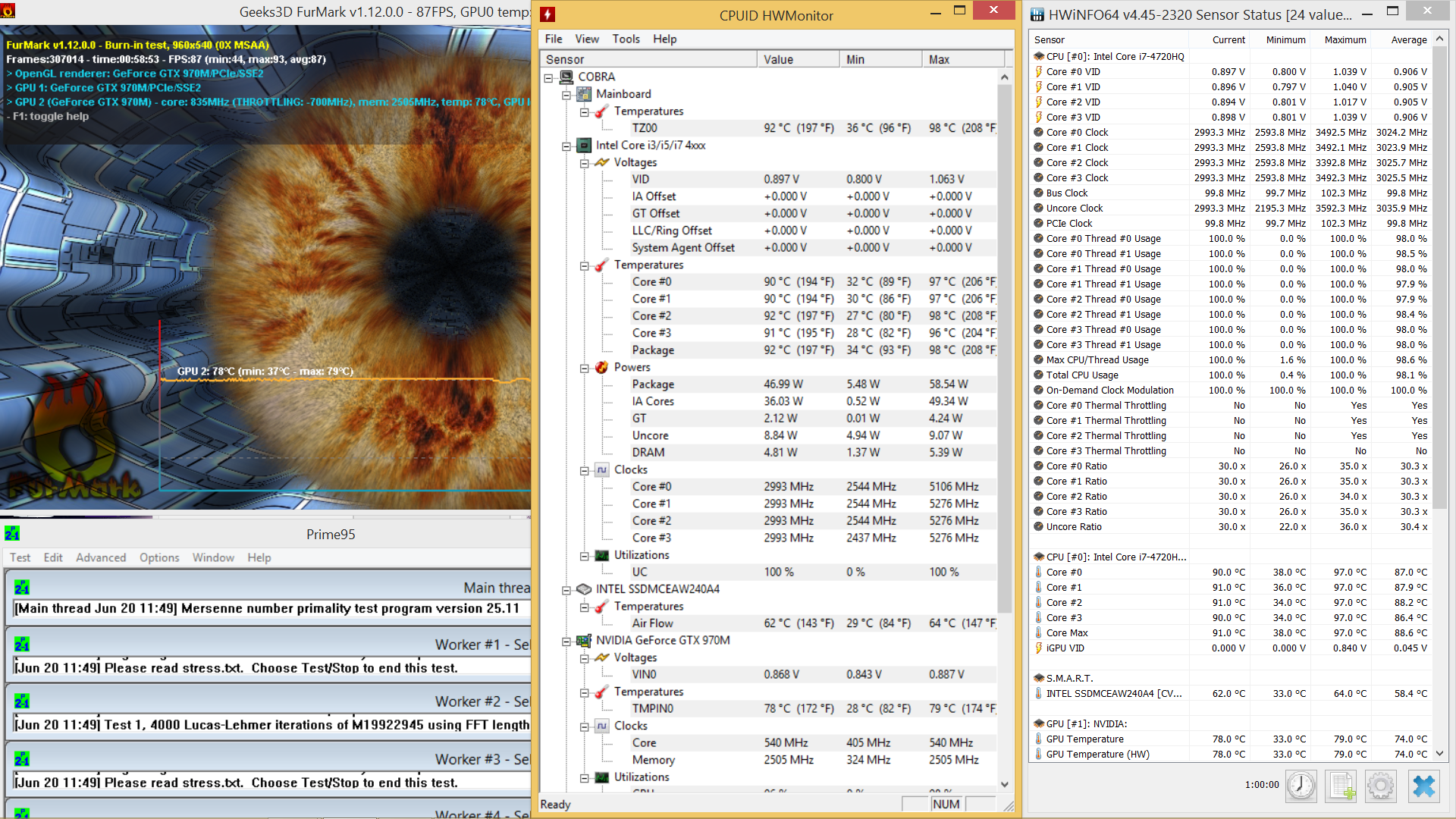Image resolution: width=1456 pixels, height=819 pixels.
Task: Click HWiNFO scrollbar down arrow
Action: 1439,754
